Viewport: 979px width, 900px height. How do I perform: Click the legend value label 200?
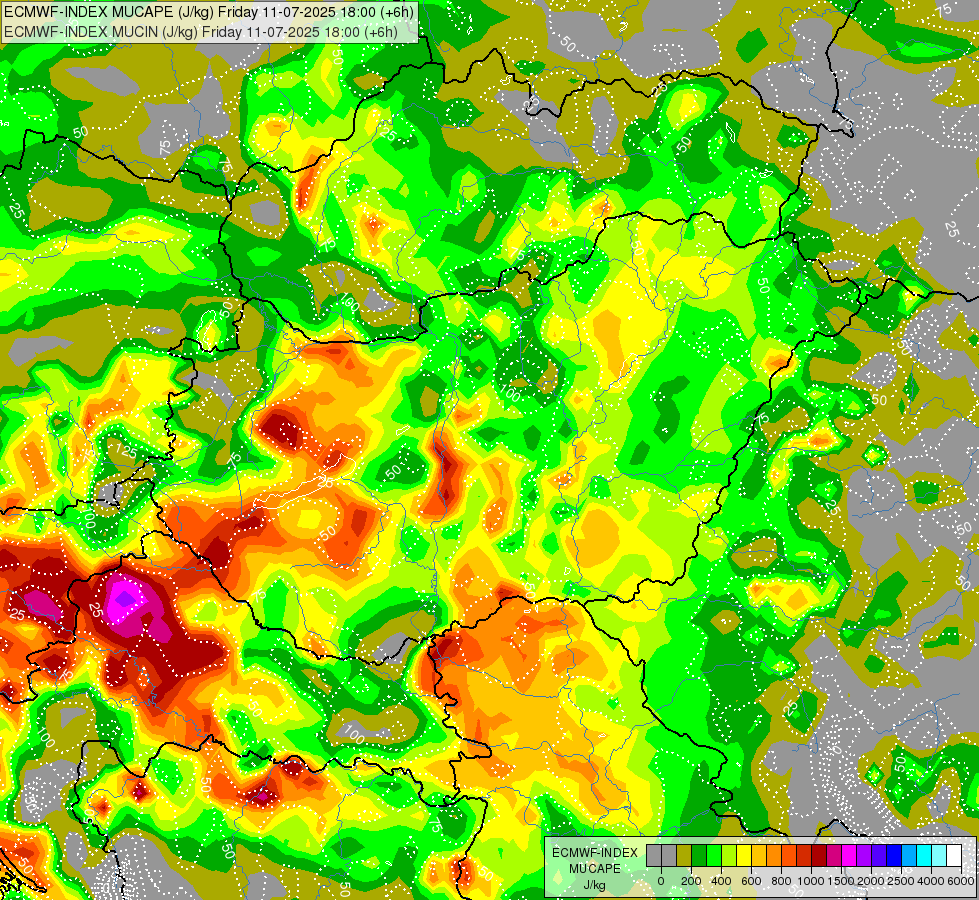point(691,881)
